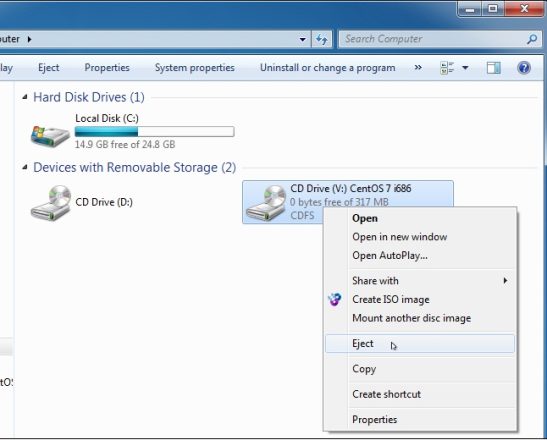Click the Search Computer field
This screenshot has width=547, height=440.
tap(434, 39)
